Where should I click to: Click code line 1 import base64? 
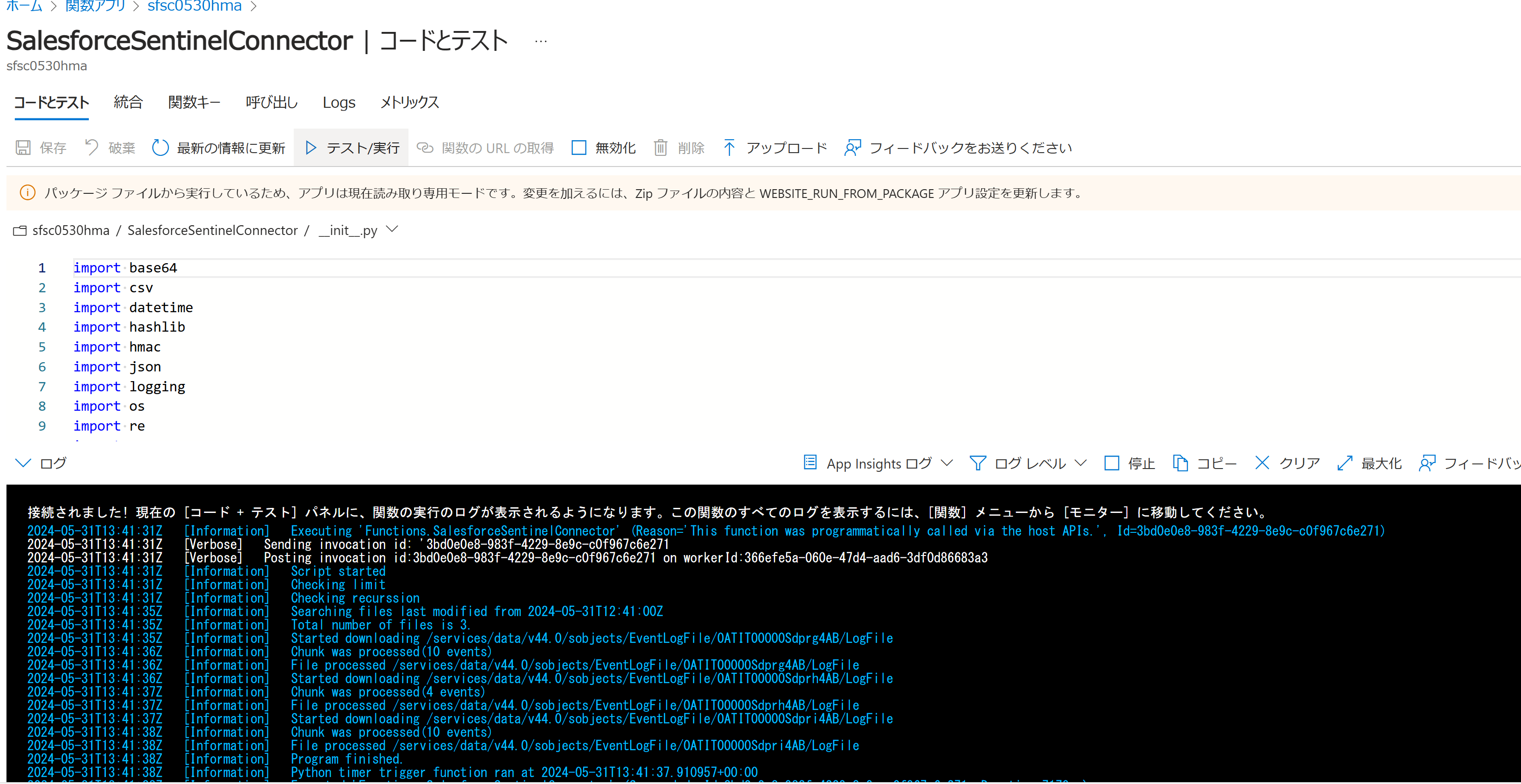click(x=125, y=268)
